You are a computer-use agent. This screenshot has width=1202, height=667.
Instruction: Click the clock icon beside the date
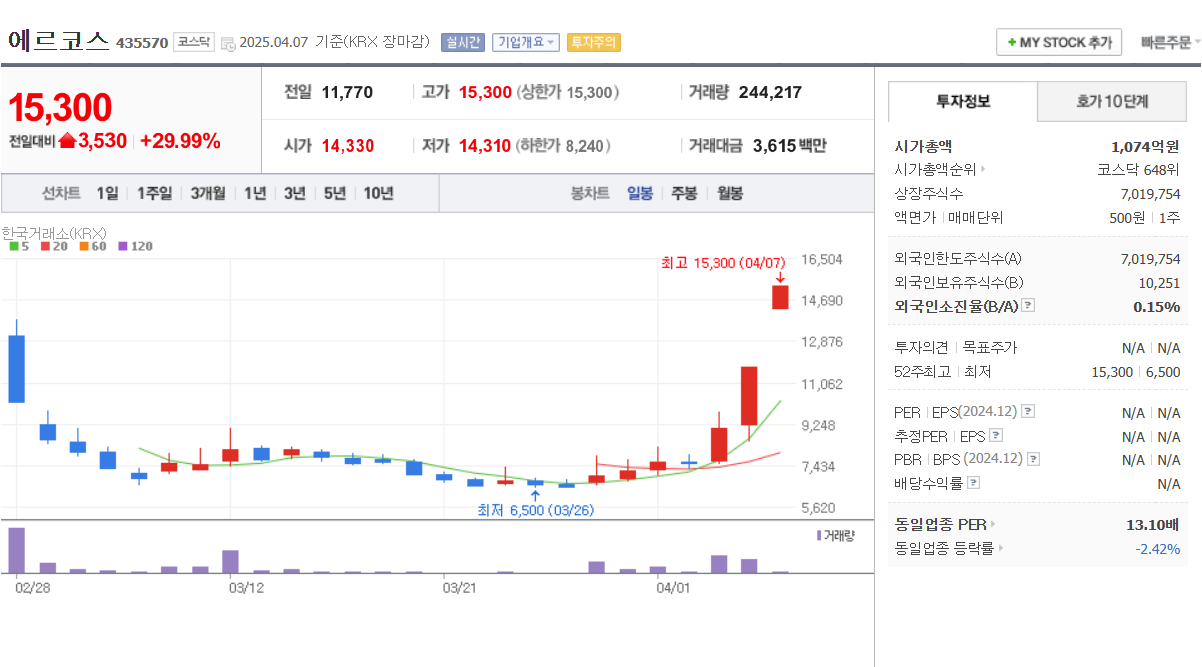tap(228, 43)
